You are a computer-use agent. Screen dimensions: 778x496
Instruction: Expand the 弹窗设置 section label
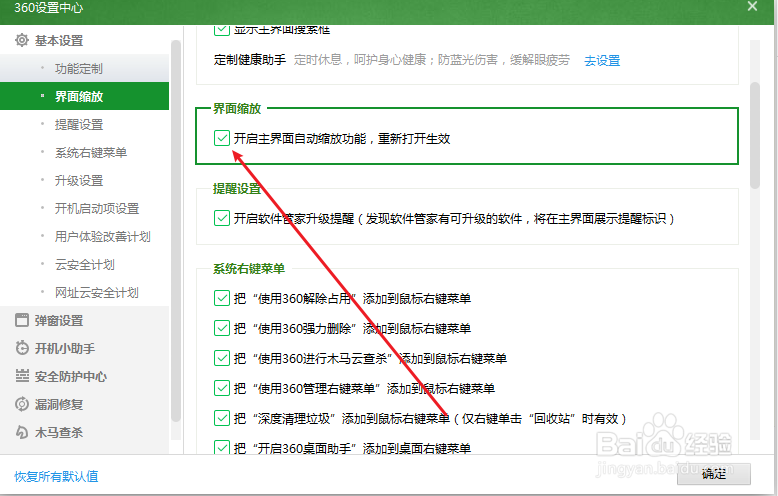pyautogui.click(x=59, y=320)
